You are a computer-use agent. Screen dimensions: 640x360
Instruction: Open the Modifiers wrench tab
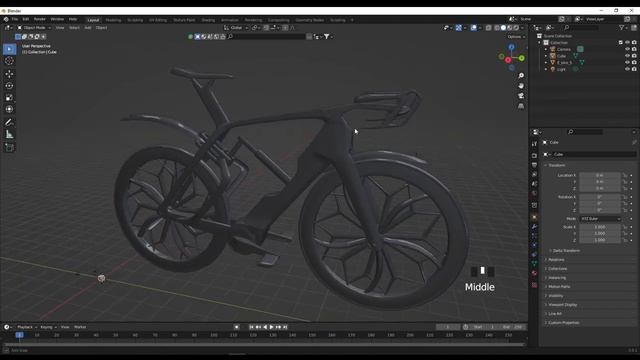click(x=534, y=227)
